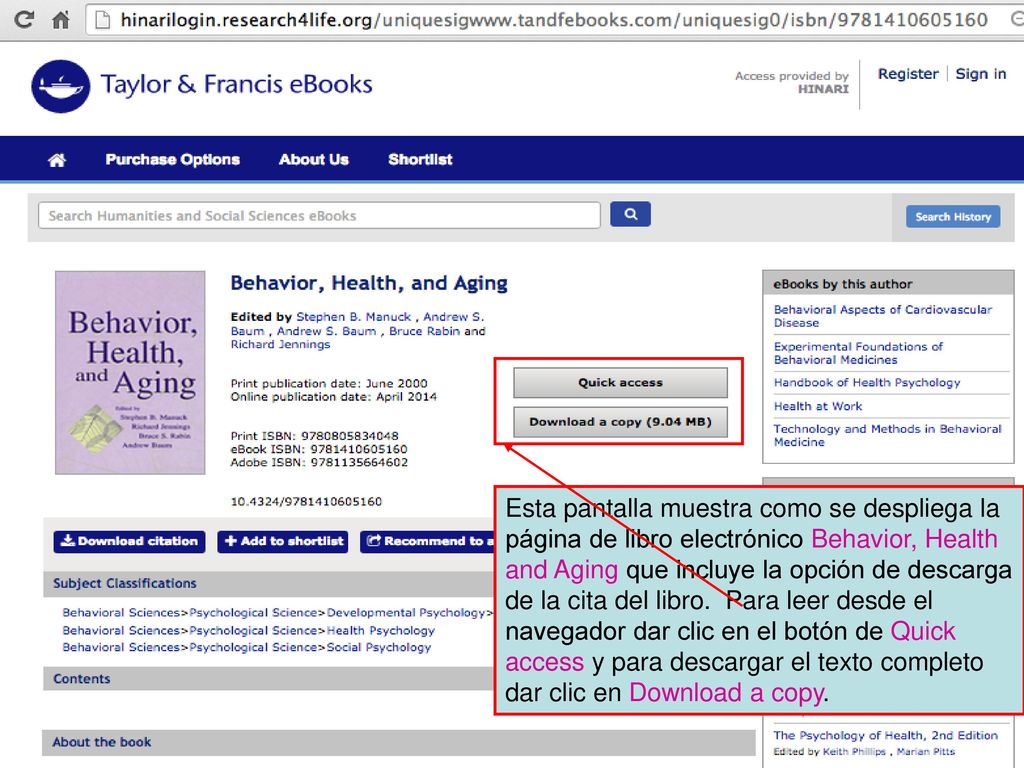Click the page icon in the address bar
The width and height of the screenshot is (1024, 768).
[103, 20]
